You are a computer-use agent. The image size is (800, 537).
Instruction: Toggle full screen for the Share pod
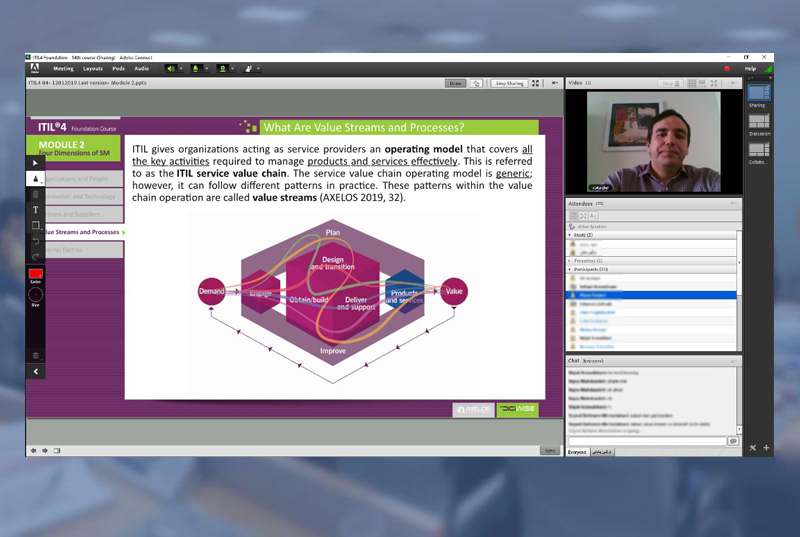point(536,83)
